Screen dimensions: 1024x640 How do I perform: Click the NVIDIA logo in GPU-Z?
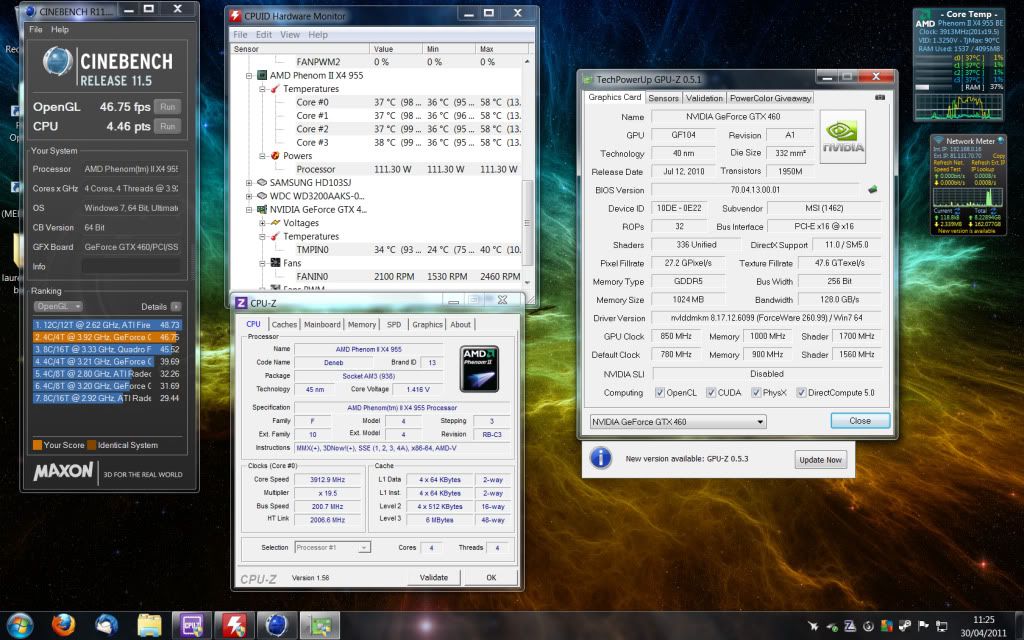pyautogui.click(x=843, y=136)
